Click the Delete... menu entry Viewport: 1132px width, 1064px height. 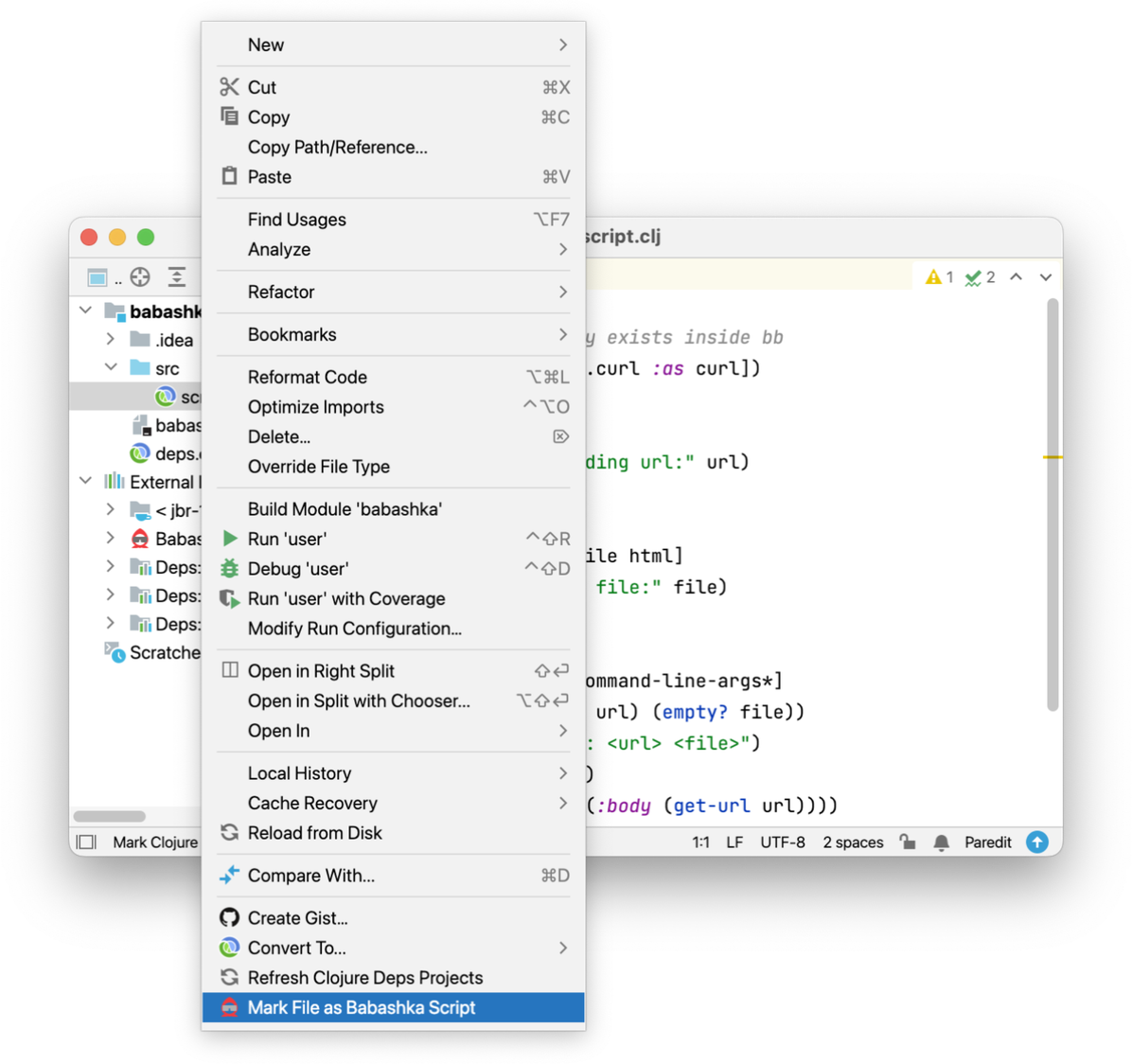tap(394, 436)
